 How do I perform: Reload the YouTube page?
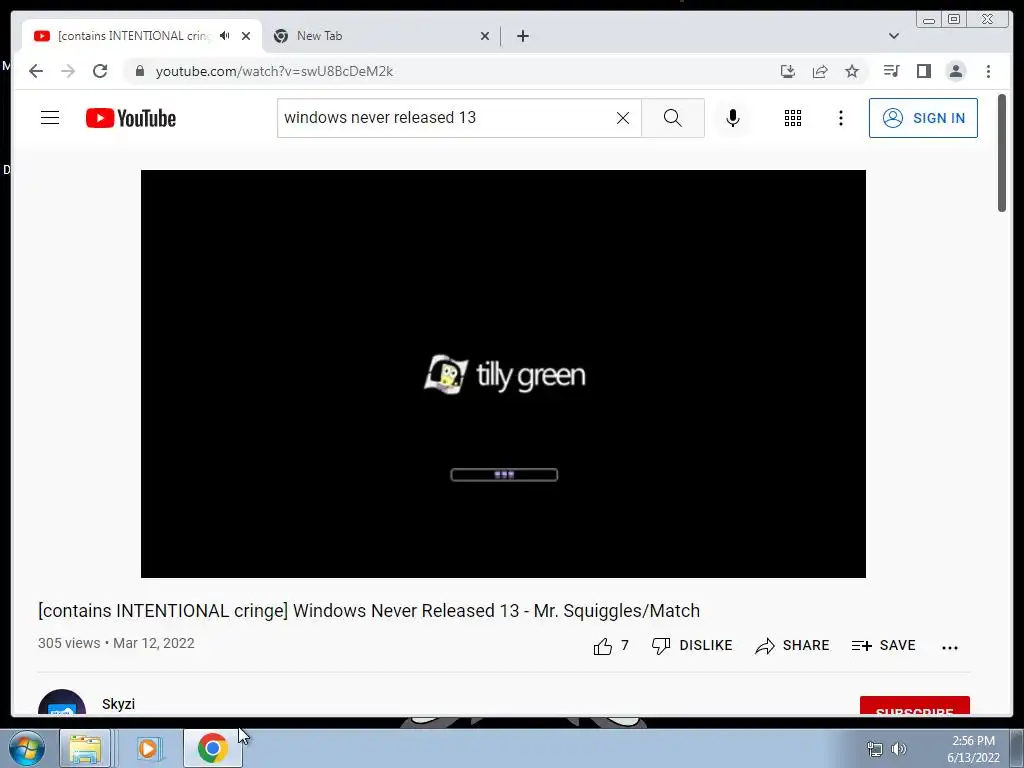[100, 71]
